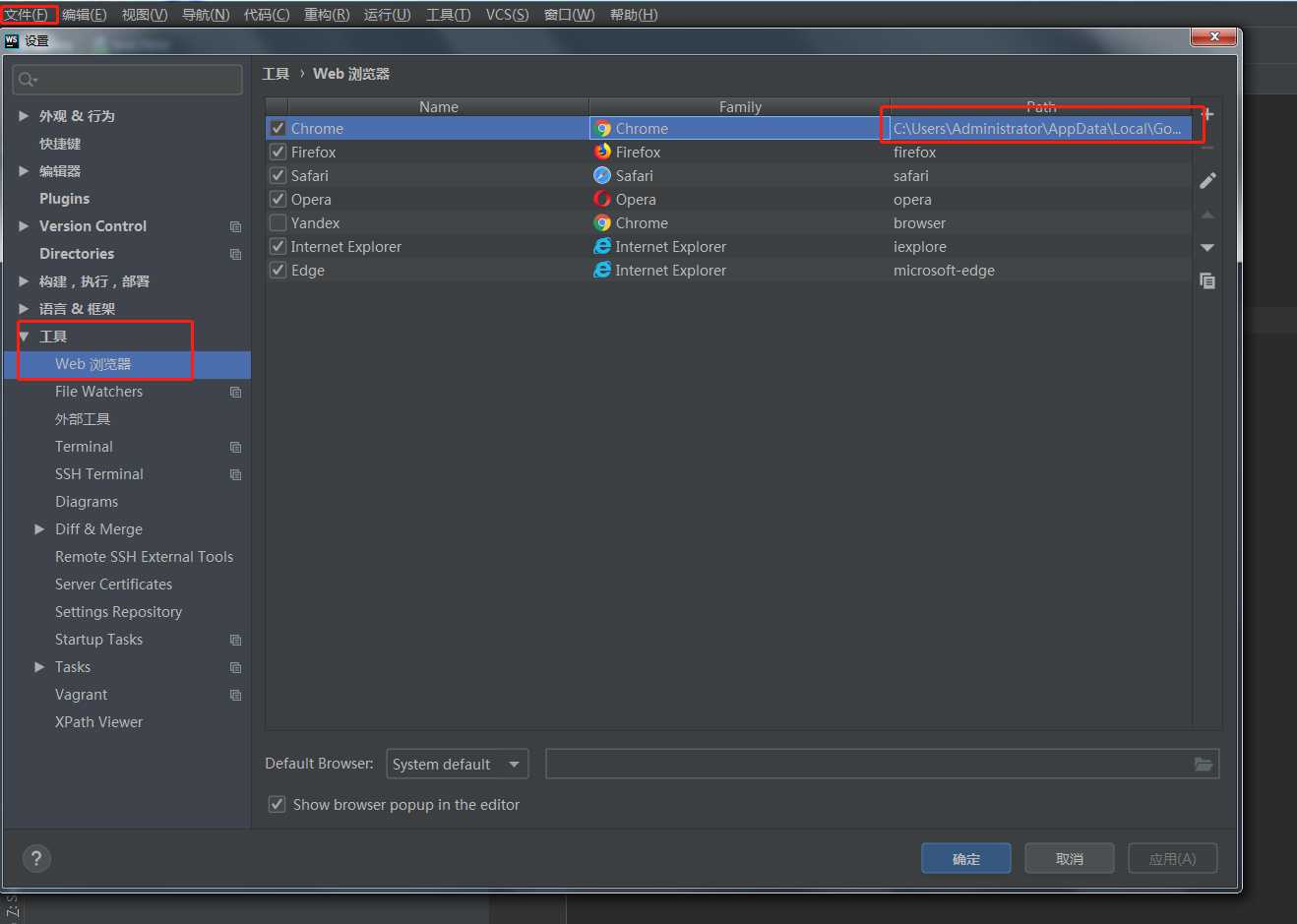The width and height of the screenshot is (1297, 924).
Task: Open the 运行(U) menu
Action: pos(388,15)
